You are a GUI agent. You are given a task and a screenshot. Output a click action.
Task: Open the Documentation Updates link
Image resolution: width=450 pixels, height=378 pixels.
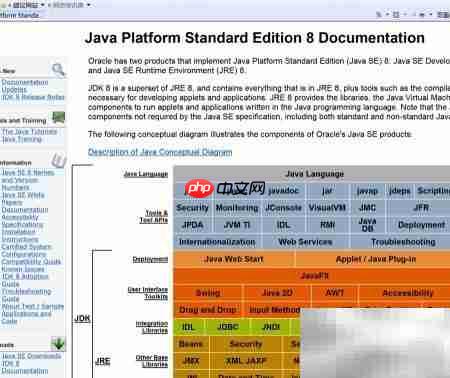25,86
